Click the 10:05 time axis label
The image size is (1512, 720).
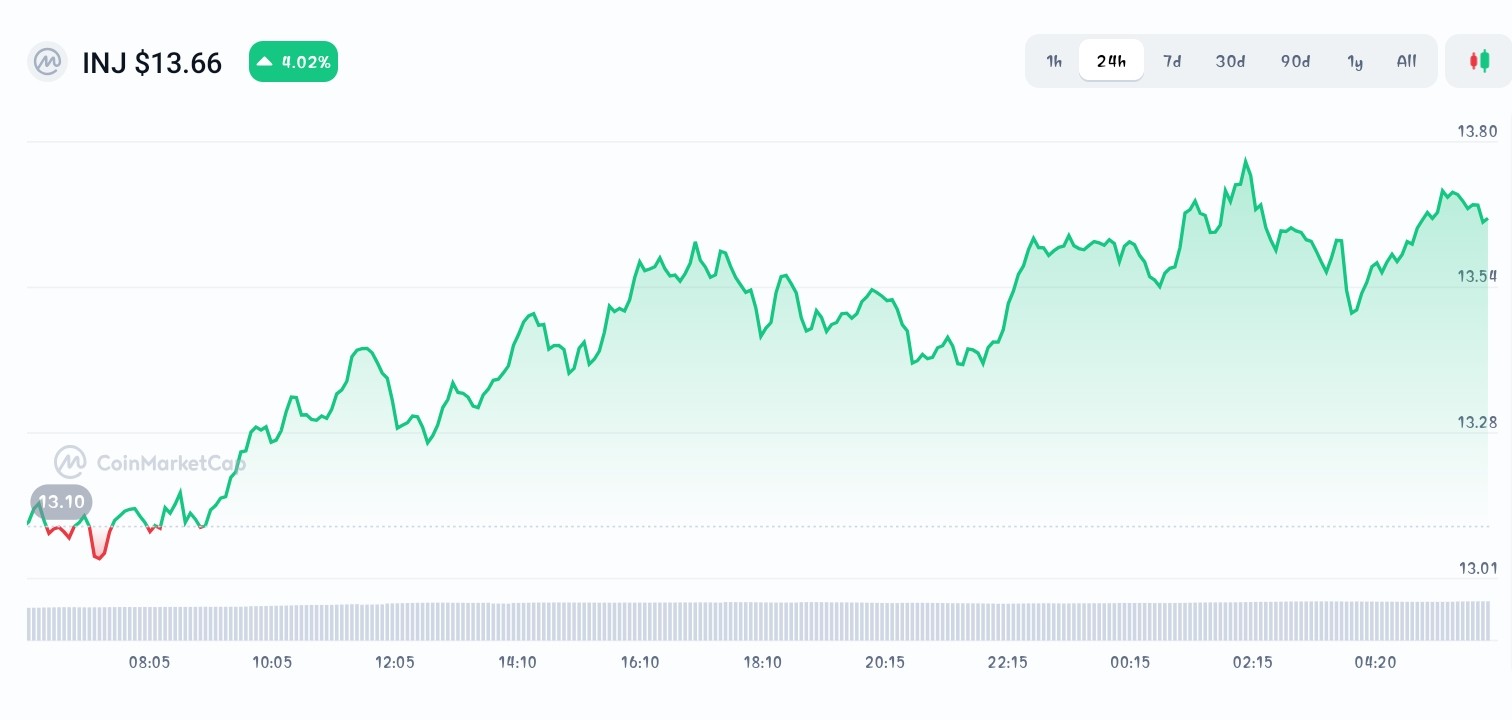pos(272,662)
